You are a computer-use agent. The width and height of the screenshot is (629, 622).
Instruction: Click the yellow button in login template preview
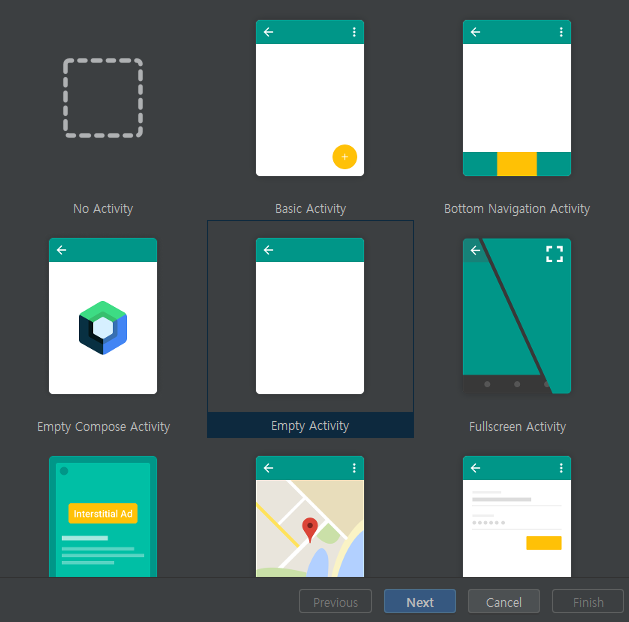pyautogui.click(x=544, y=543)
